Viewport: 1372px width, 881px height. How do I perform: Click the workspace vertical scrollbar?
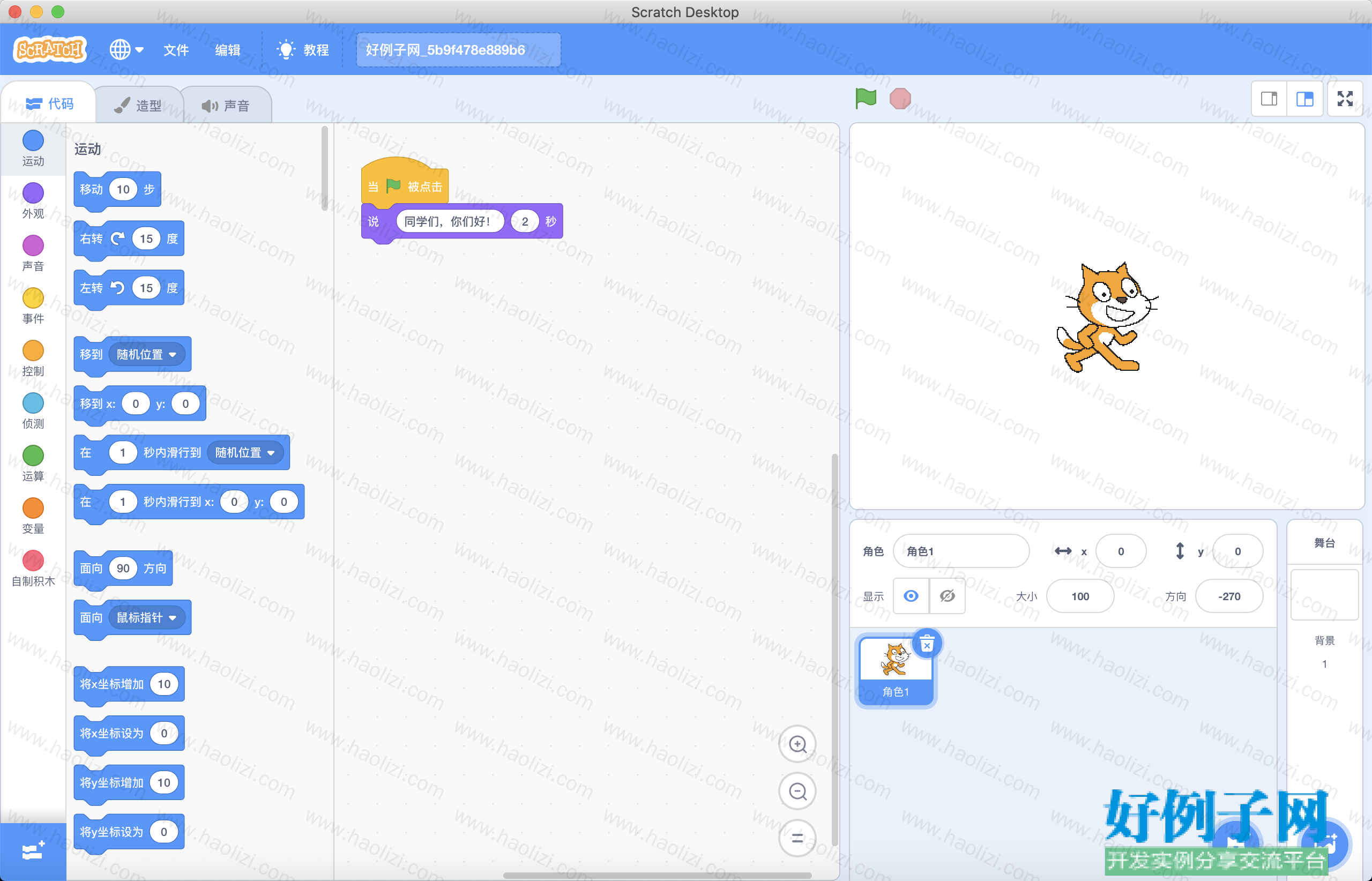835,649
